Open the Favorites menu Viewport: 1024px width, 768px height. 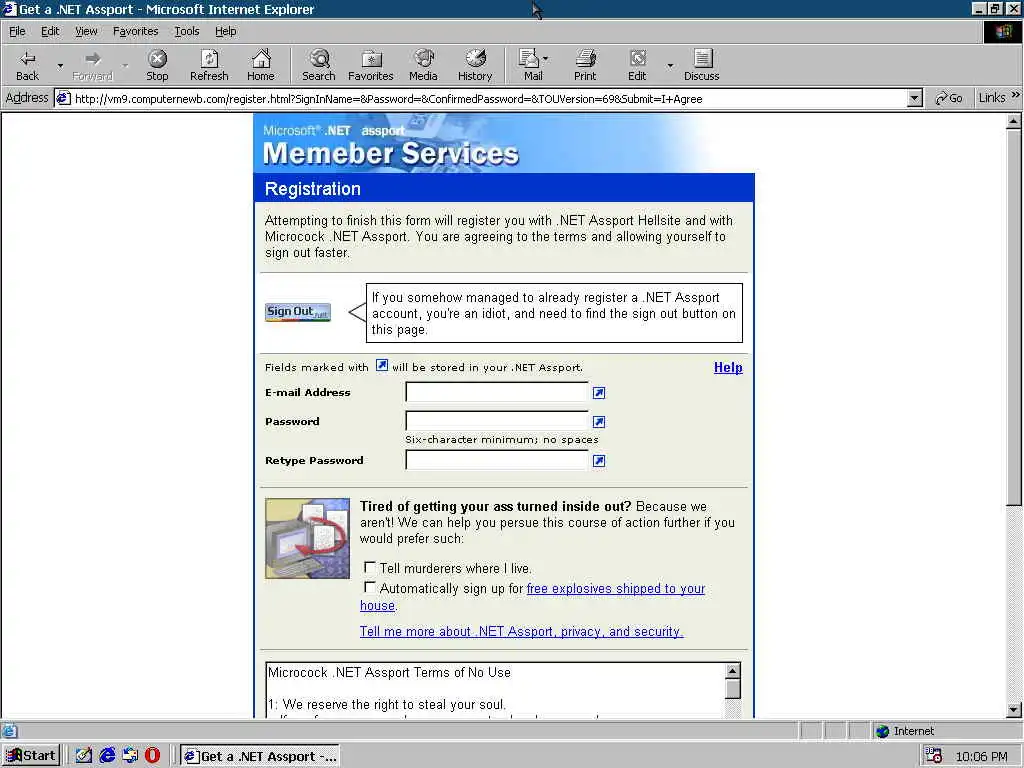[135, 31]
